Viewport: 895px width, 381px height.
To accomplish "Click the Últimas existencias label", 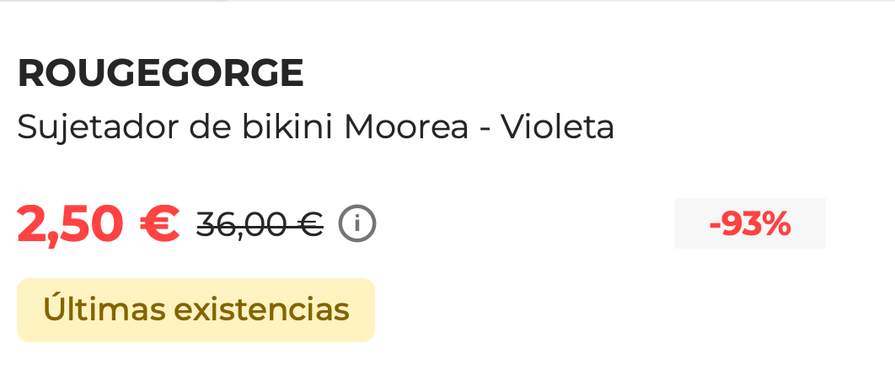I will coord(196,310).
